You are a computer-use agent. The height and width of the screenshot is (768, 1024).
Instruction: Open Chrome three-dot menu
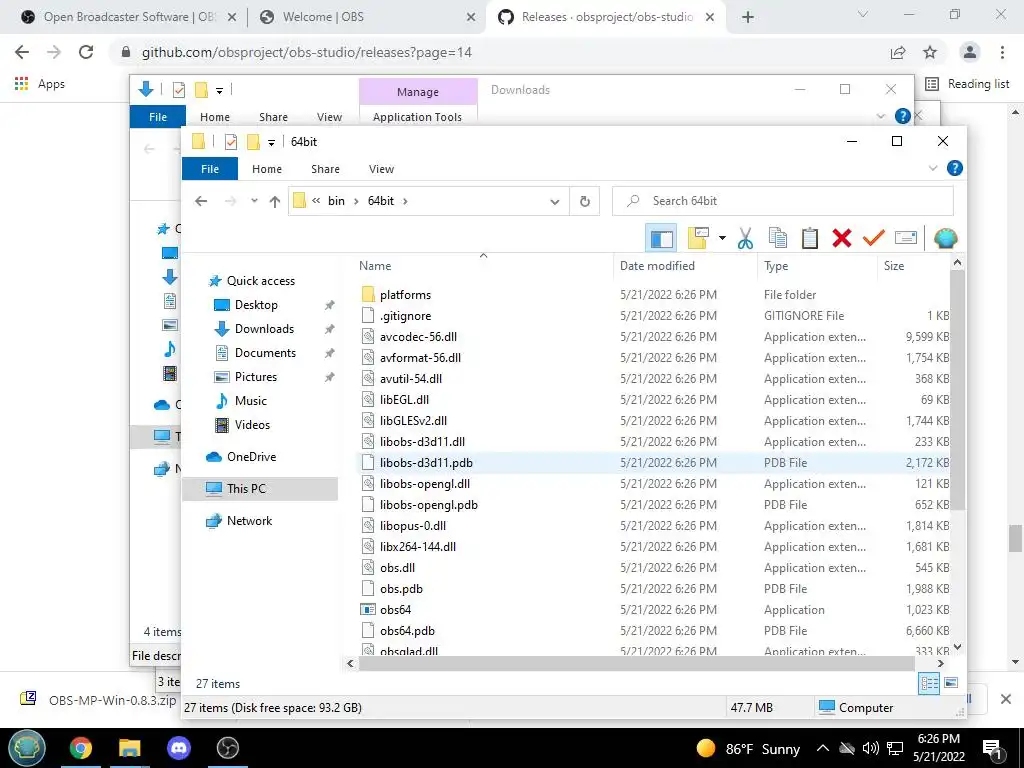(1002, 52)
